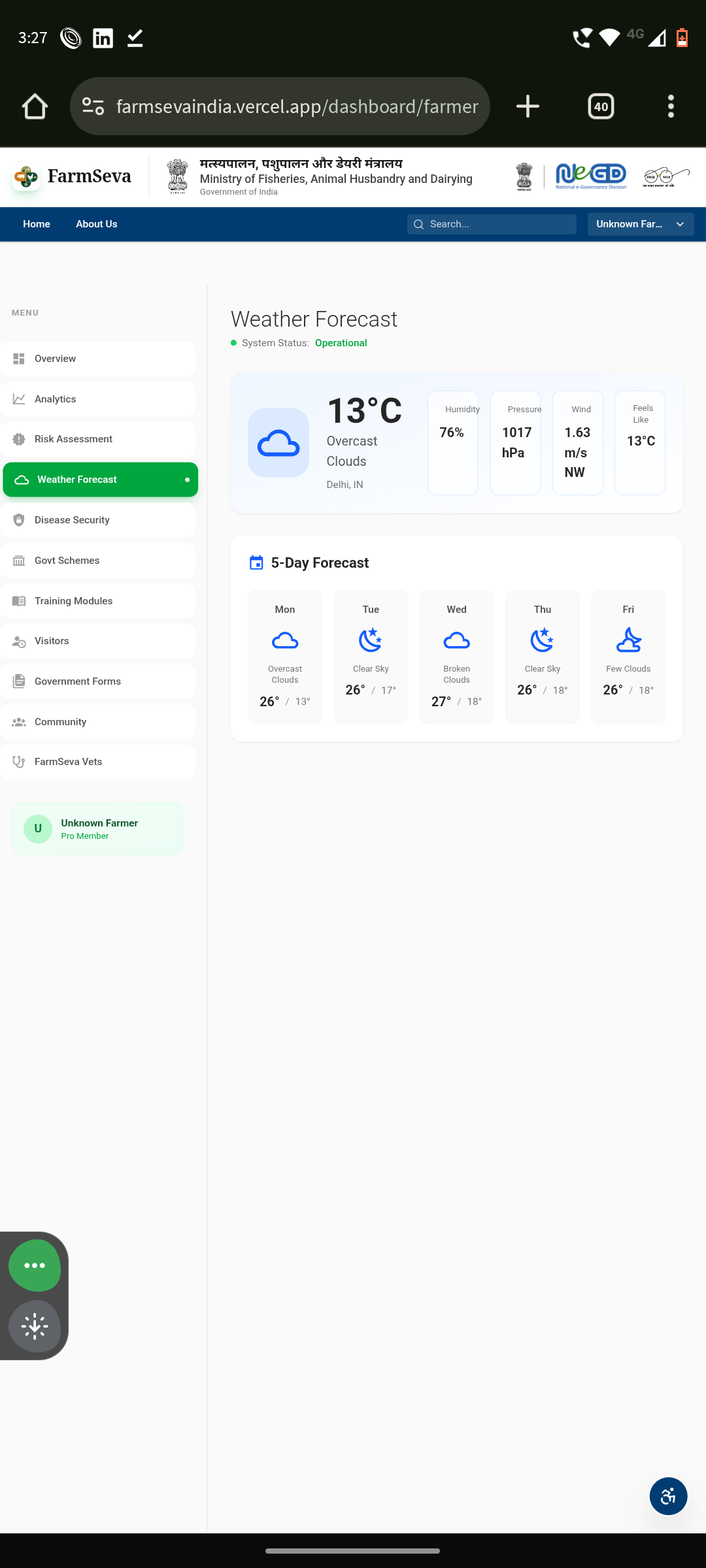Tap the browser address bar URL
Screen dimensions: 706x1568
[297, 106]
